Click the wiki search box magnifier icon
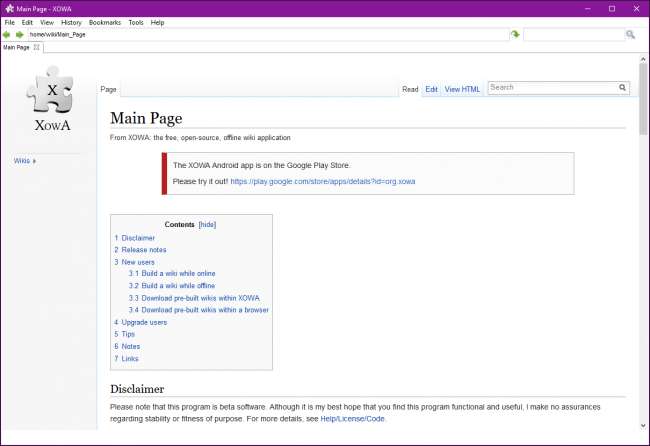Image resolution: width=650 pixels, height=446 pixels. pos(622,88)
